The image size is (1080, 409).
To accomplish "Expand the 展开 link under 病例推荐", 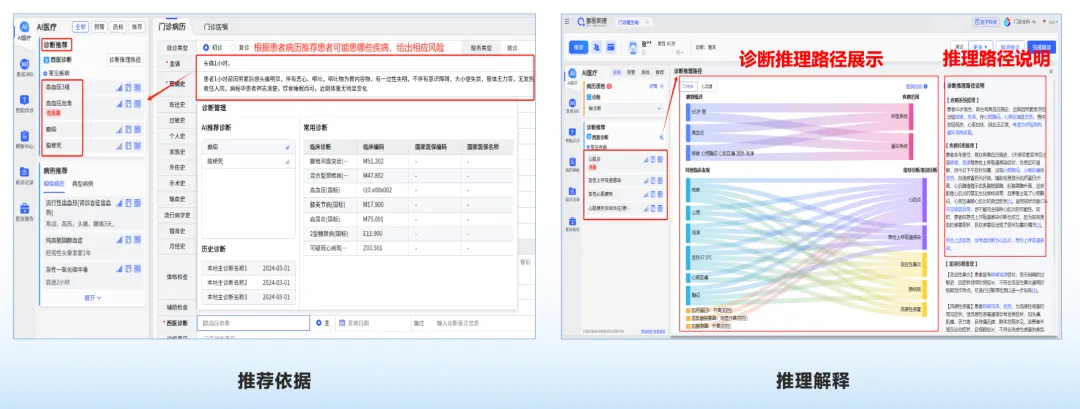I will [93, 297].
